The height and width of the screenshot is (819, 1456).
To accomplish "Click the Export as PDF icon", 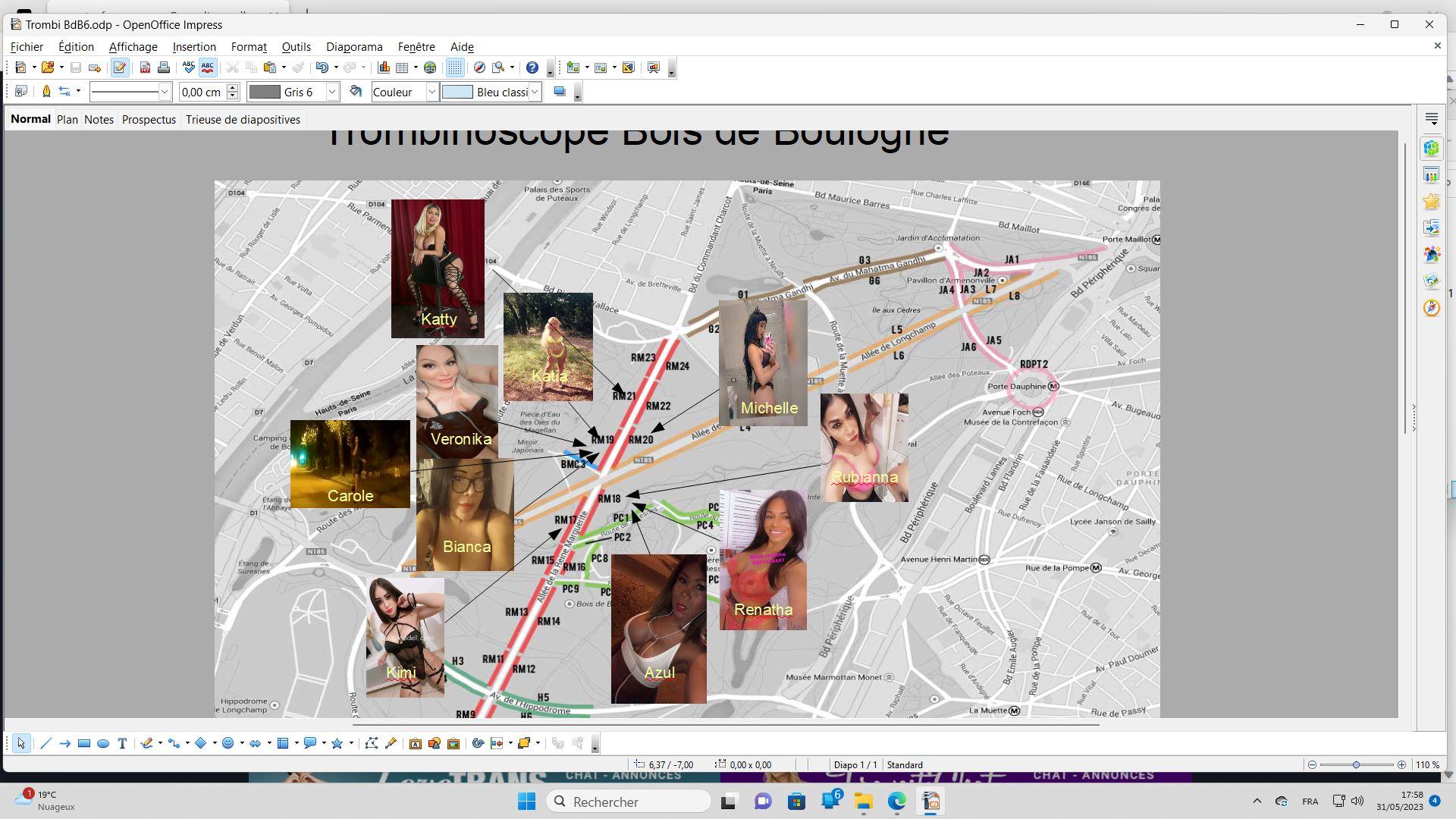I will pos(144,67).
